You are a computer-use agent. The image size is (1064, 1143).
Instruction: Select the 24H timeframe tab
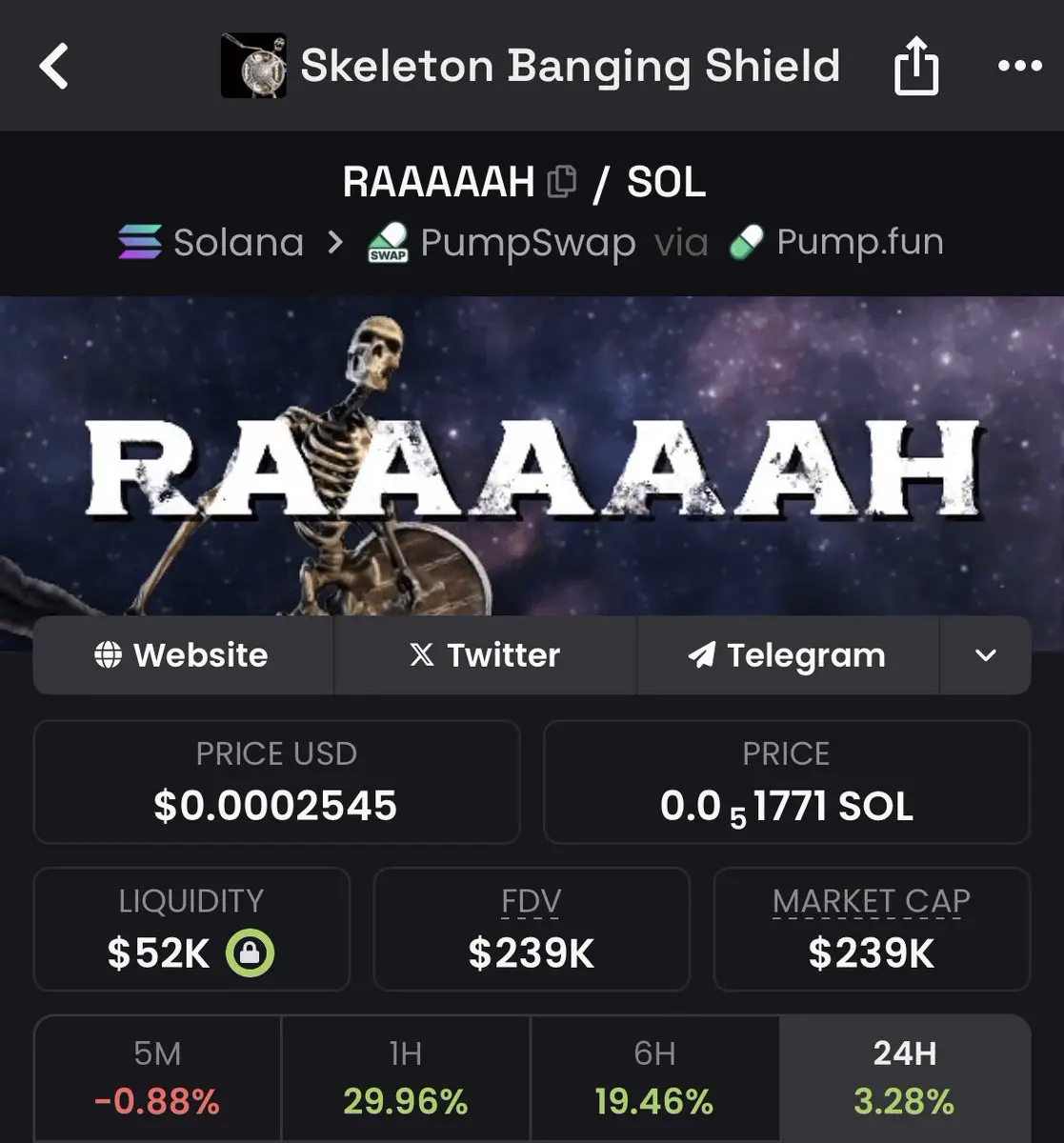(905, 1078)
